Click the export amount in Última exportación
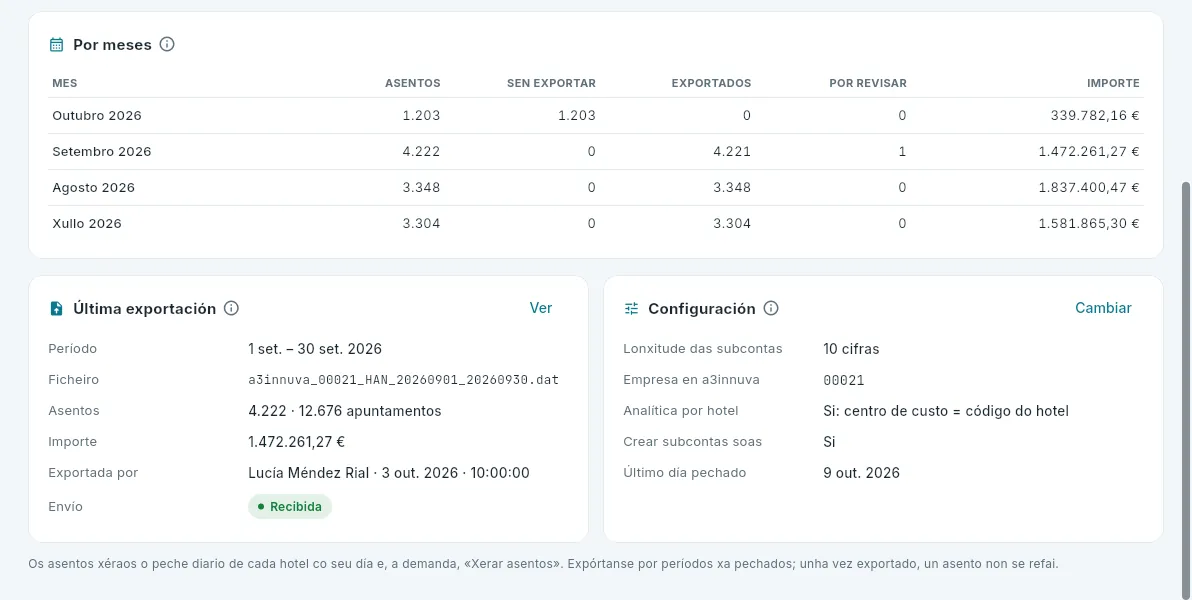 click(296, 442)
